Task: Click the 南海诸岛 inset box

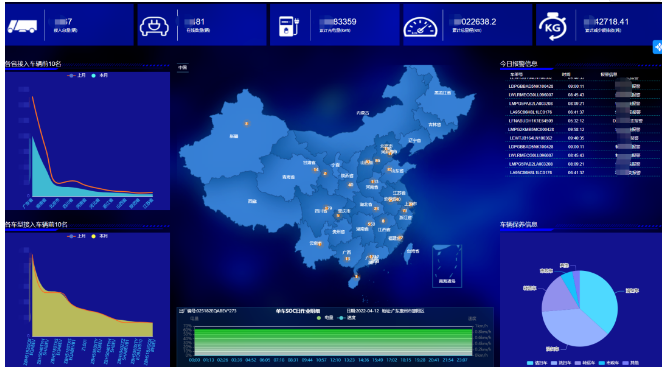Action: pyautogui.click(x=447, y=266)
